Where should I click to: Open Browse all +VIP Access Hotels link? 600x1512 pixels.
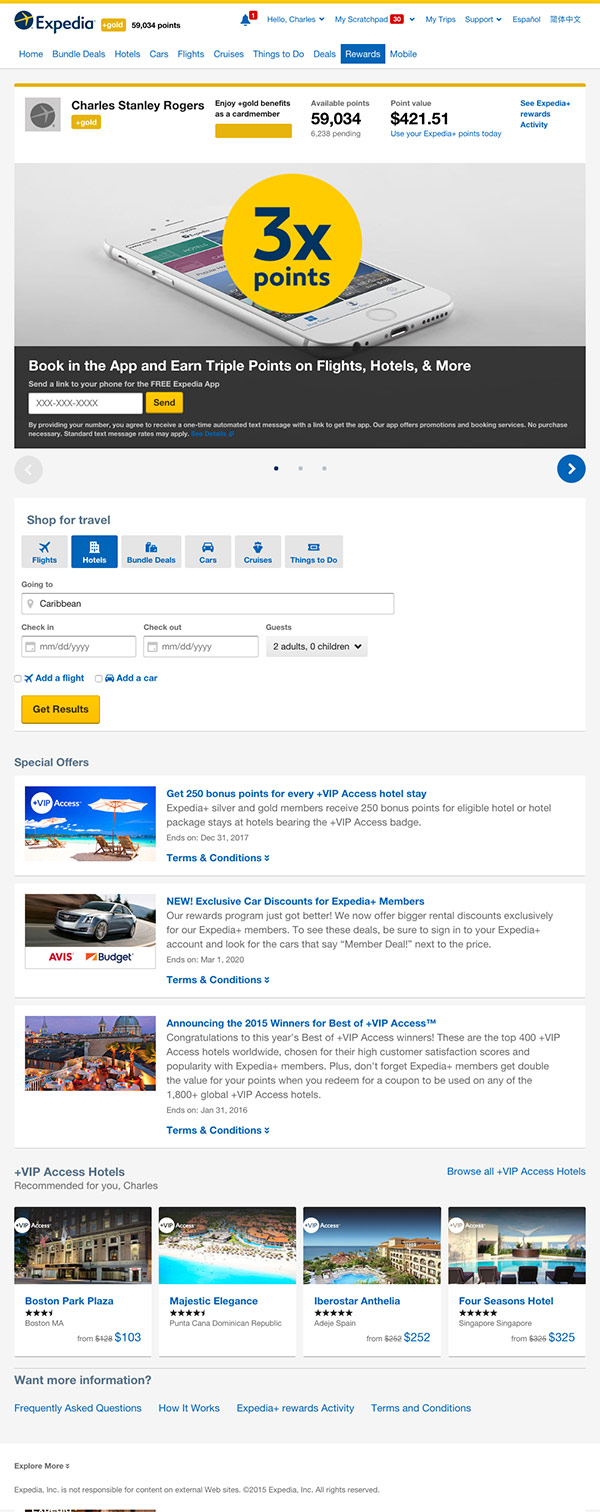pos(516,1171)
